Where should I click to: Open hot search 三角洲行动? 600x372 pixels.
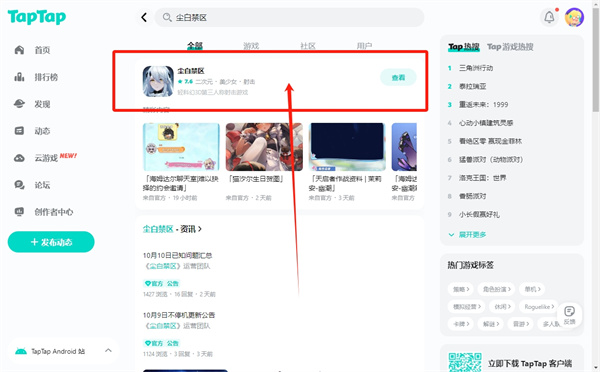click(476, 68)
